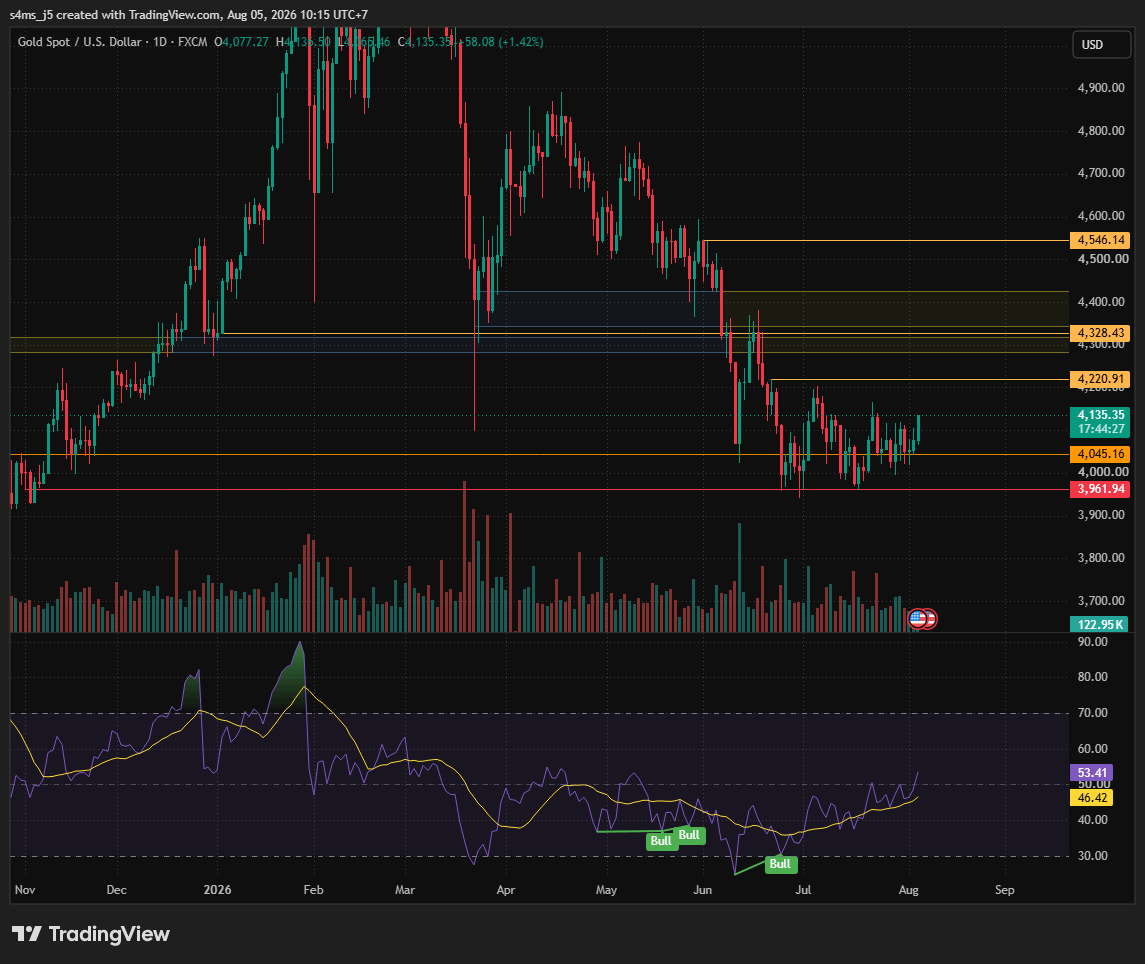Click the yellow RSI average value 46.42
1145x964 pixels.
pos(1092,797)
